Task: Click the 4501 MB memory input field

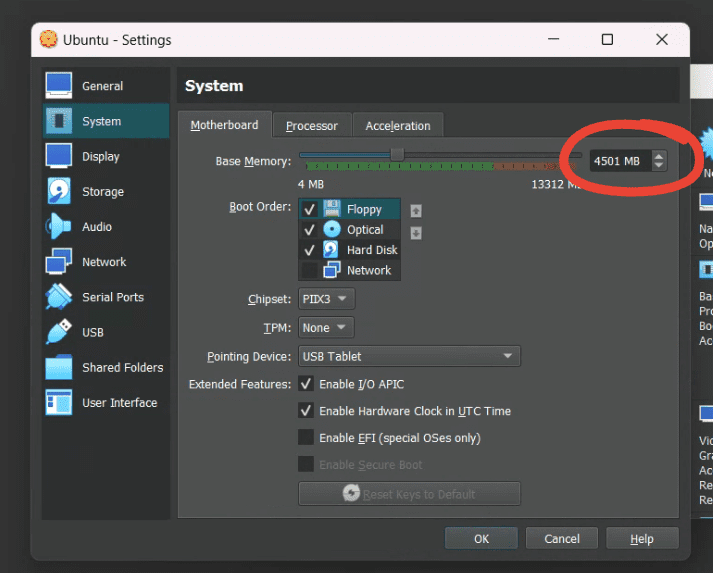Action: point(620,161)
